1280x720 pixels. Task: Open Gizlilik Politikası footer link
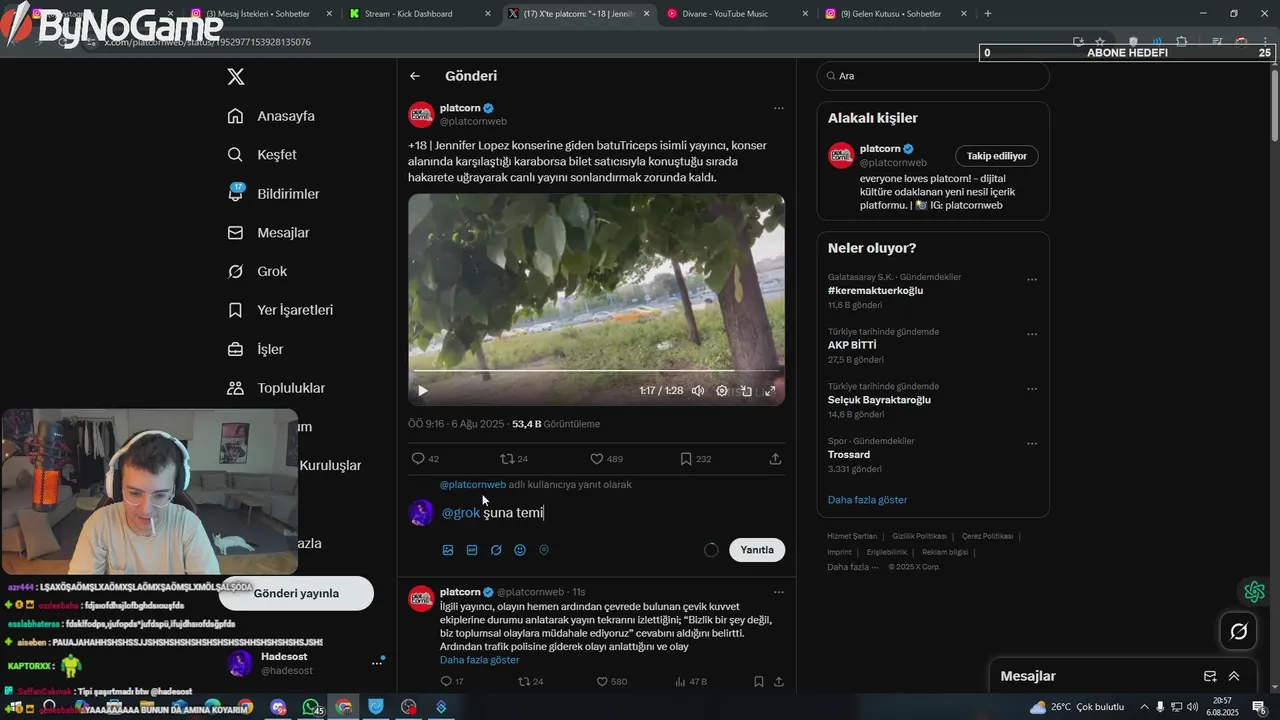pos(919,536)
